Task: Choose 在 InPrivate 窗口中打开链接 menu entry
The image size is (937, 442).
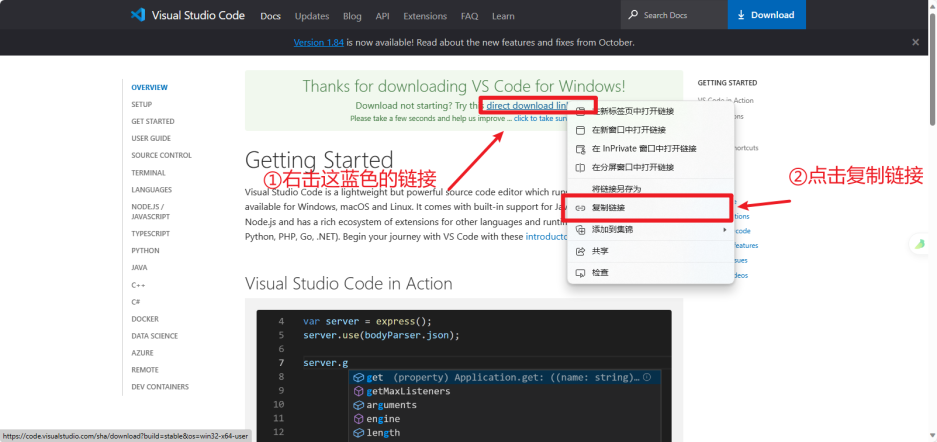Action: [650, 148]
